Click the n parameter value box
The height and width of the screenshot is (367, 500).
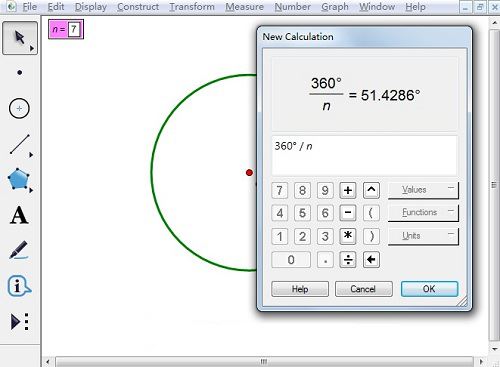coord(74,29)
